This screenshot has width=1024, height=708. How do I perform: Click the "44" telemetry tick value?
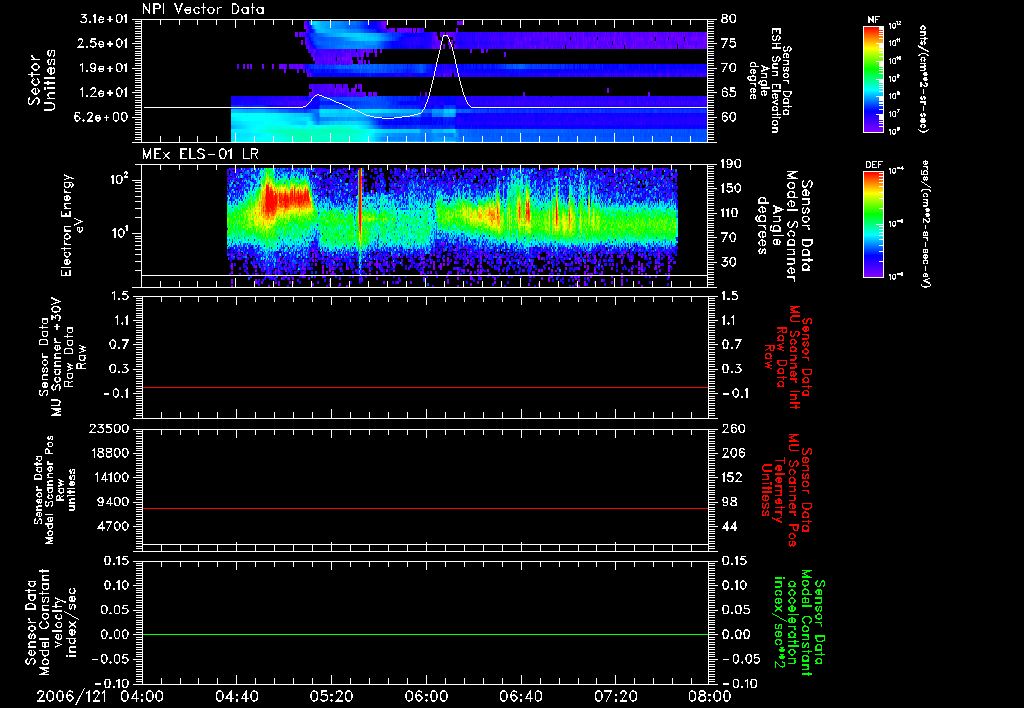(x=729, y=526)
